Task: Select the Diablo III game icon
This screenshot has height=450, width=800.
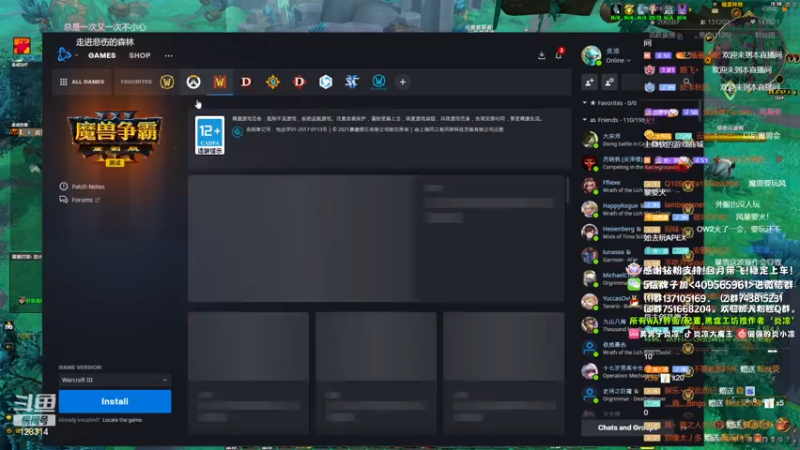Action: point(299,82)
